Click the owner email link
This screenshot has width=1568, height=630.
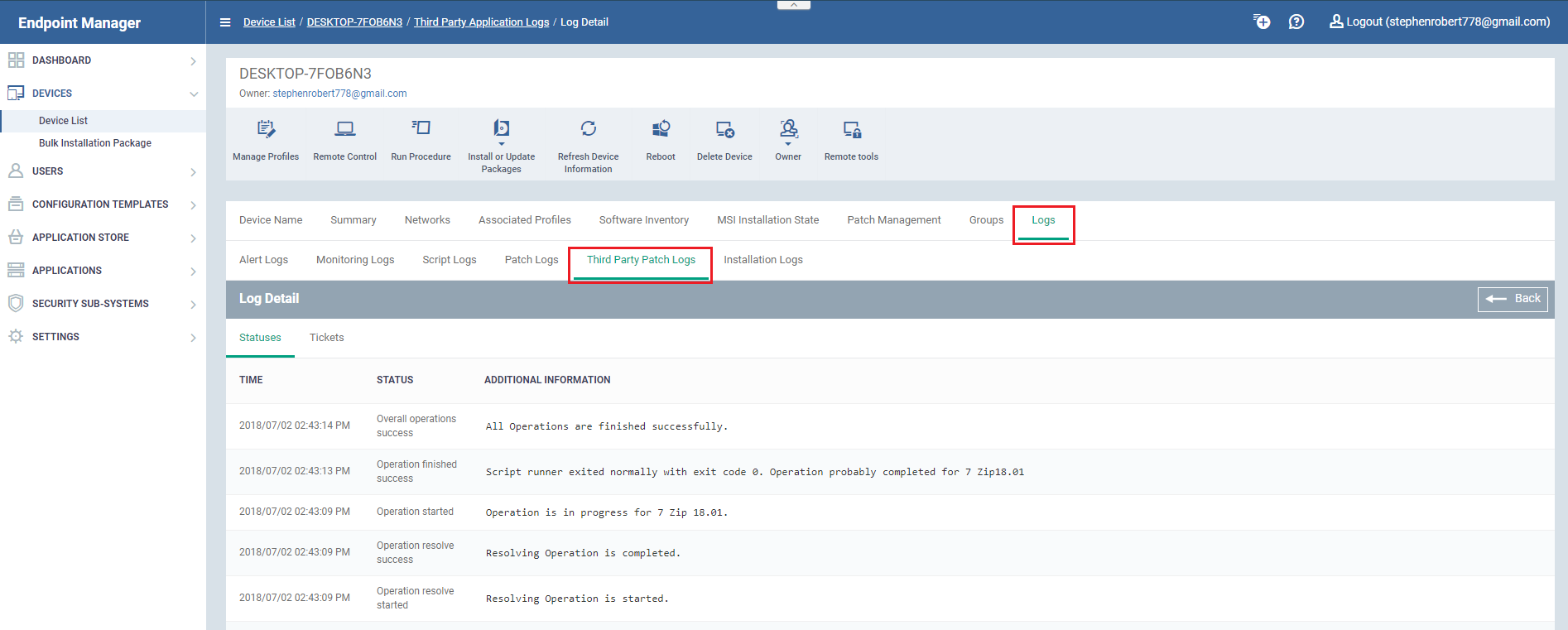tap(339, 94)
